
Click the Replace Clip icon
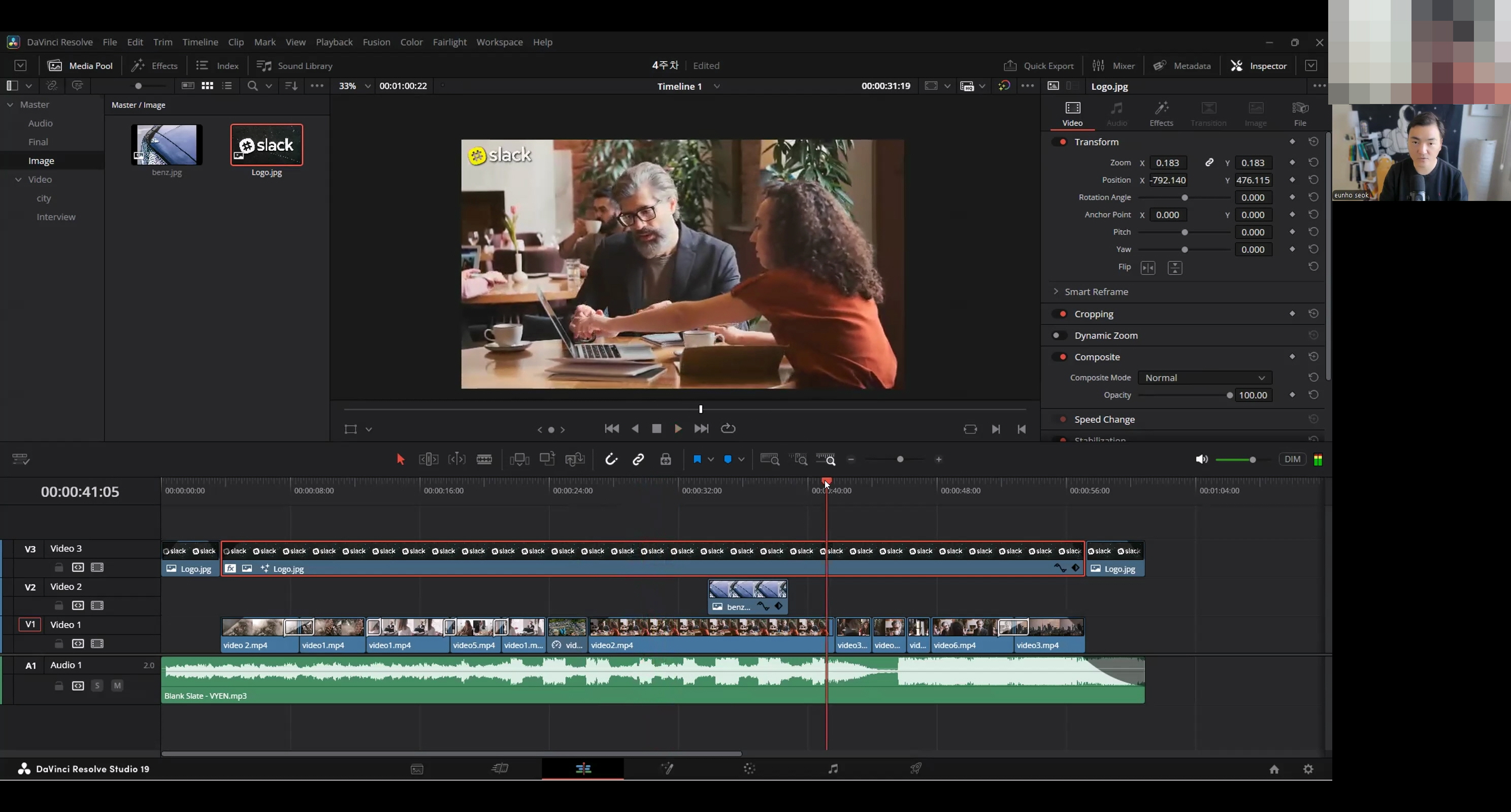click(x=575, y=460)
